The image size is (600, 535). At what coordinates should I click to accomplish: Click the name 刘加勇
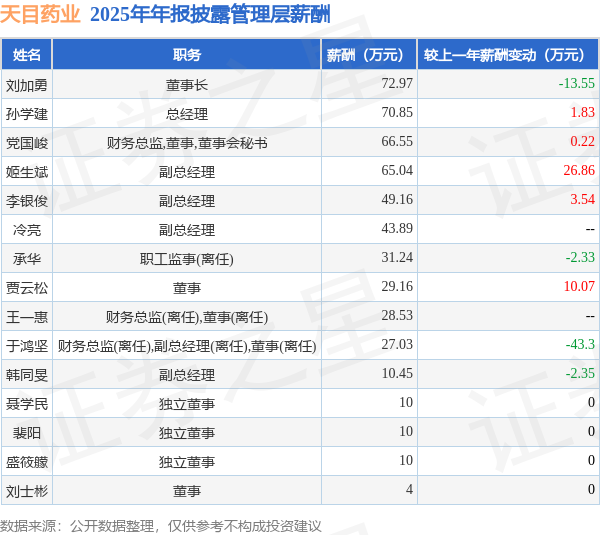tap(27, 84)
